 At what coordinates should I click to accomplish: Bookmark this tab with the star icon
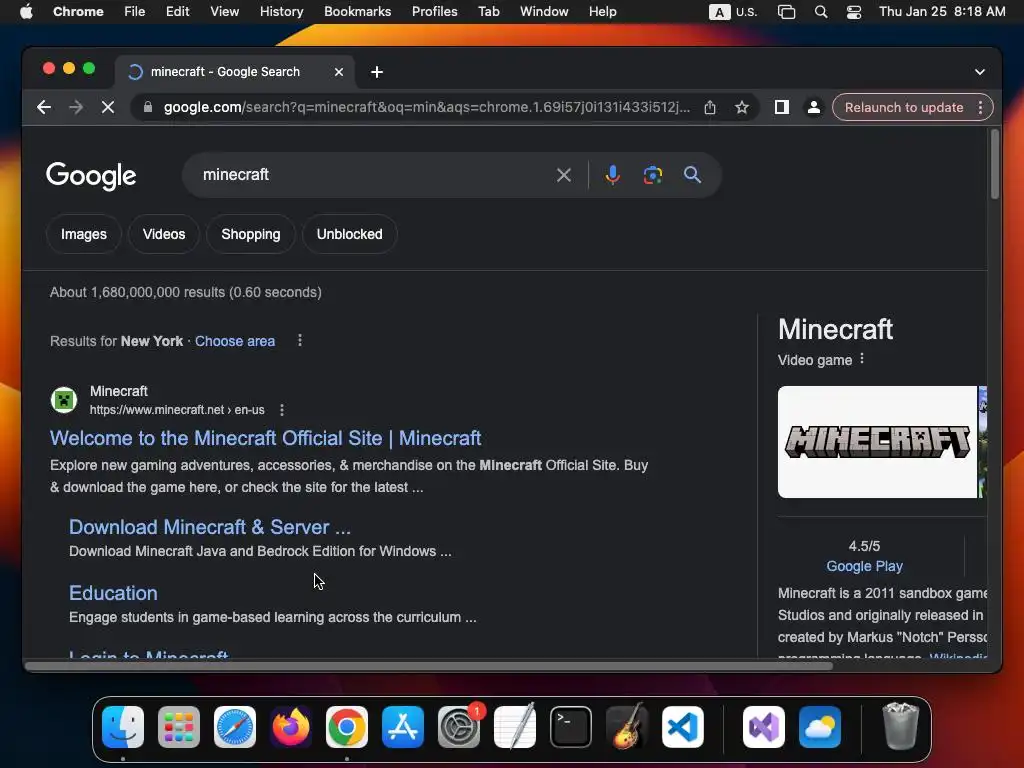[x=742, y=107]
